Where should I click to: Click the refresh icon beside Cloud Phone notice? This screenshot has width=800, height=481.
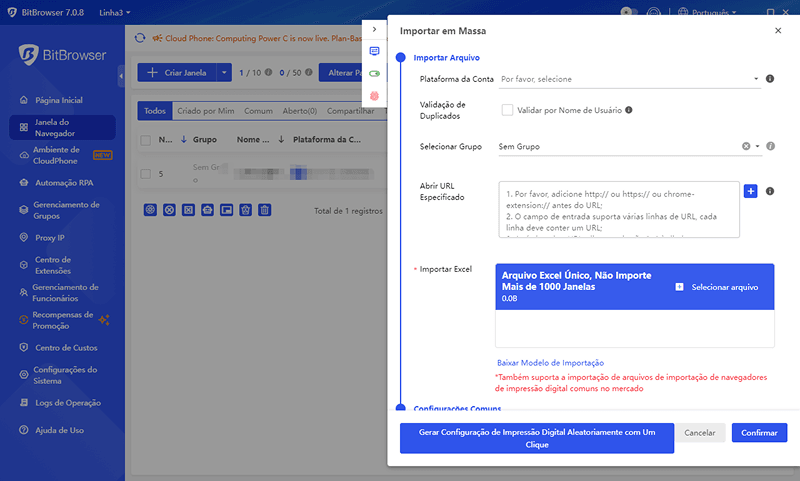coord(140,38)
